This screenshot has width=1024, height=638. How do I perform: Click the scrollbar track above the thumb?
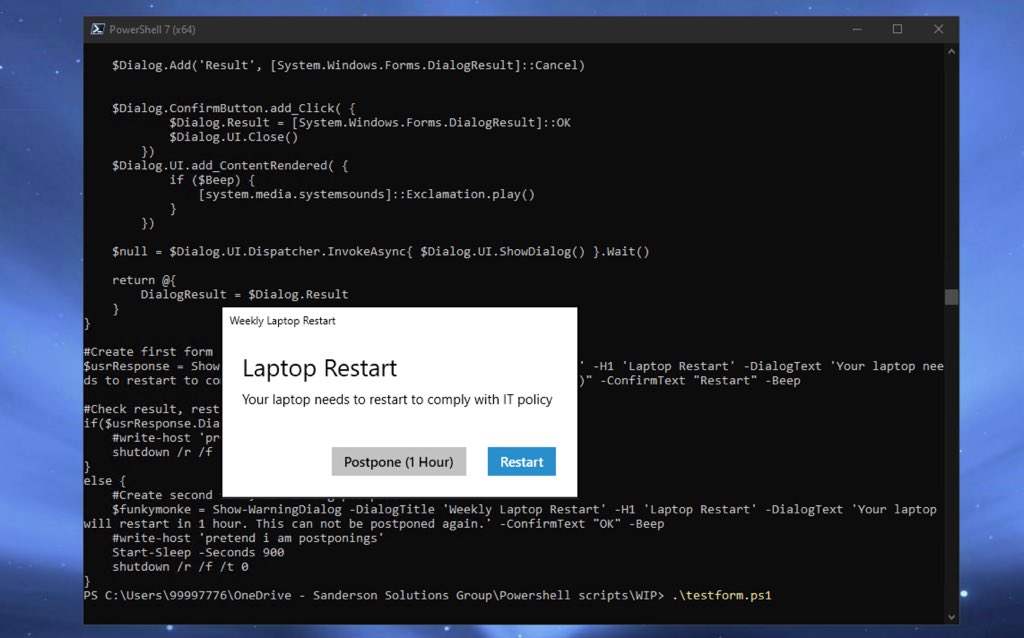tap(951, 170)
